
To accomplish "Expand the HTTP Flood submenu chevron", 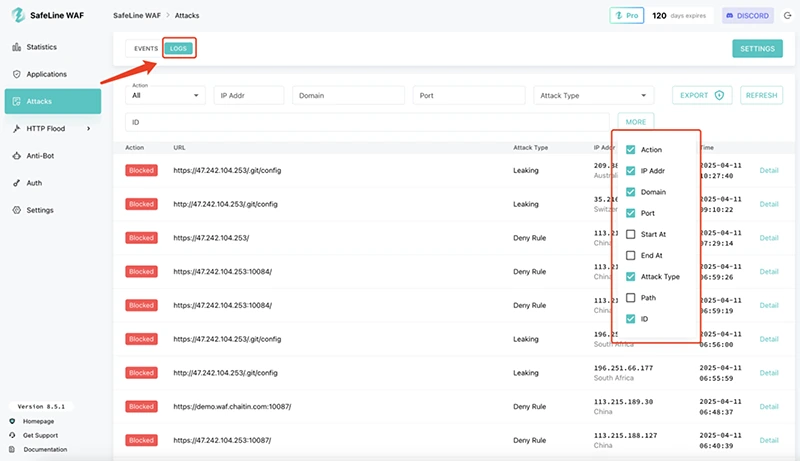I will pyautogui.click(x=88, y=128).
